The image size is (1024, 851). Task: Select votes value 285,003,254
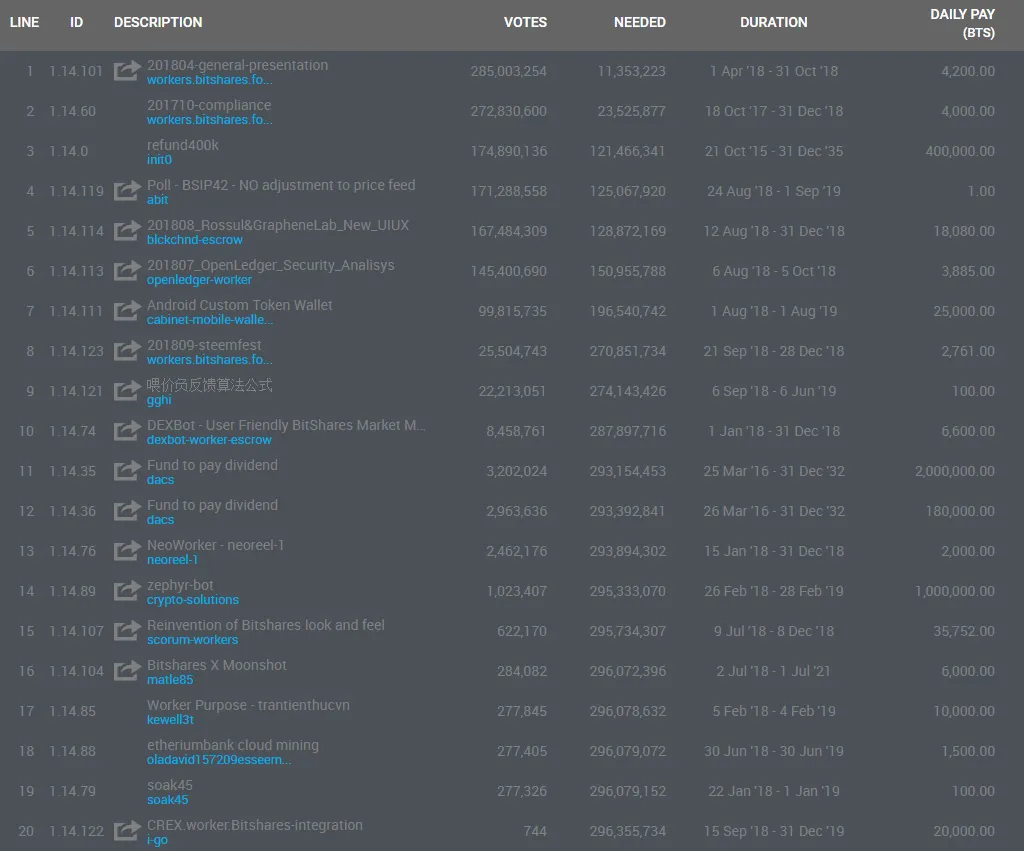coord(509,71)
